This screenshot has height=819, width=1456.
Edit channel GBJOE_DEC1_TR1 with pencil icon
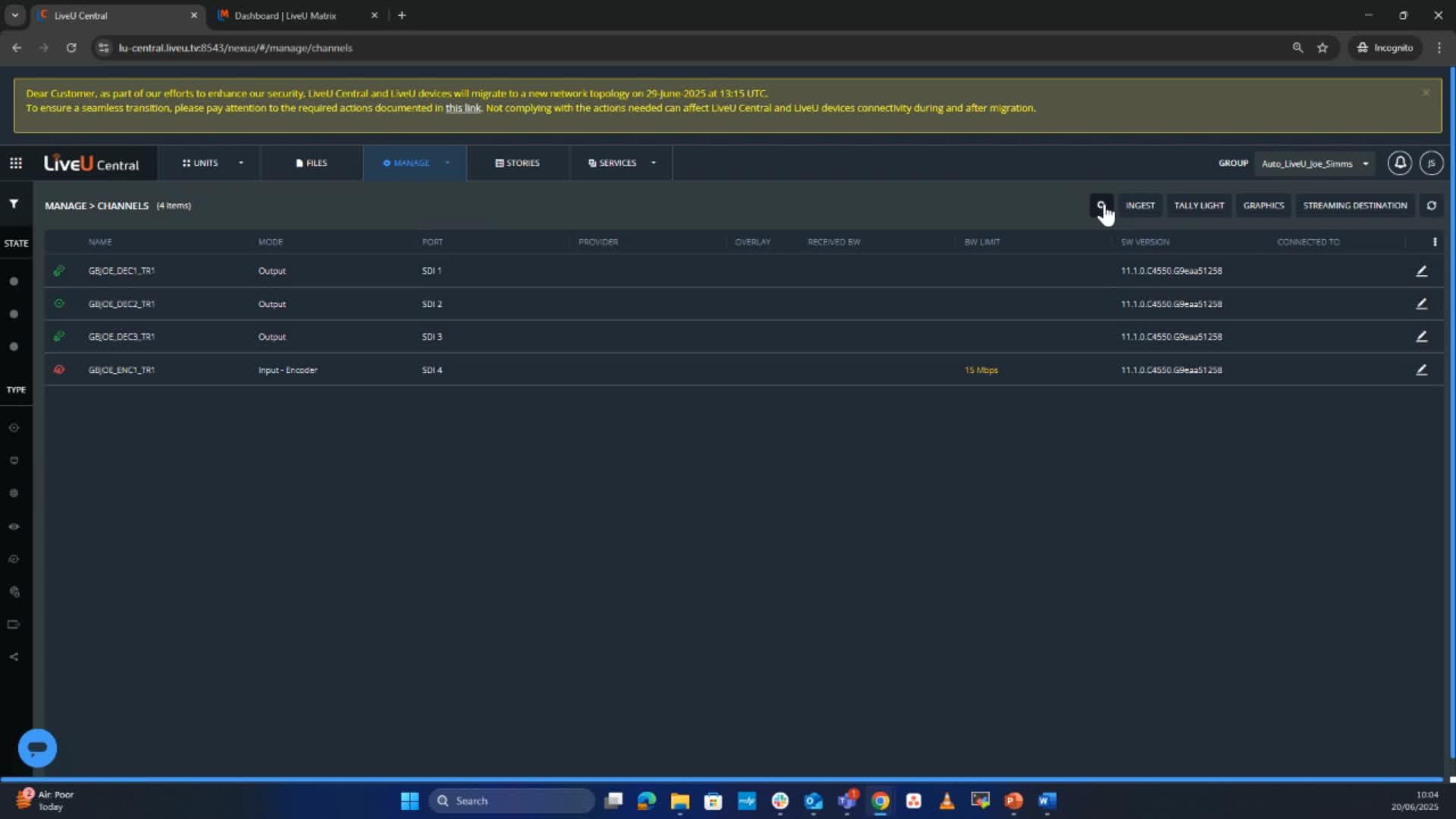[x=1422, y=271]
